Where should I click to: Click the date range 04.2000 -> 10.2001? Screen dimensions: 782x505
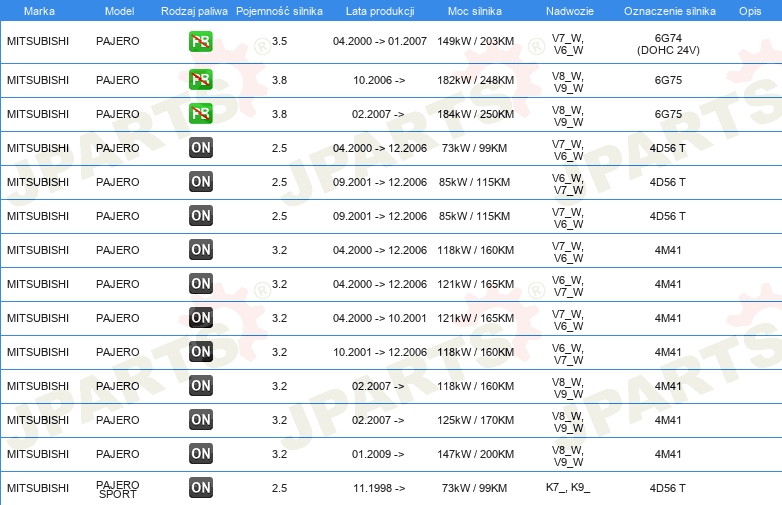point(380,318)
